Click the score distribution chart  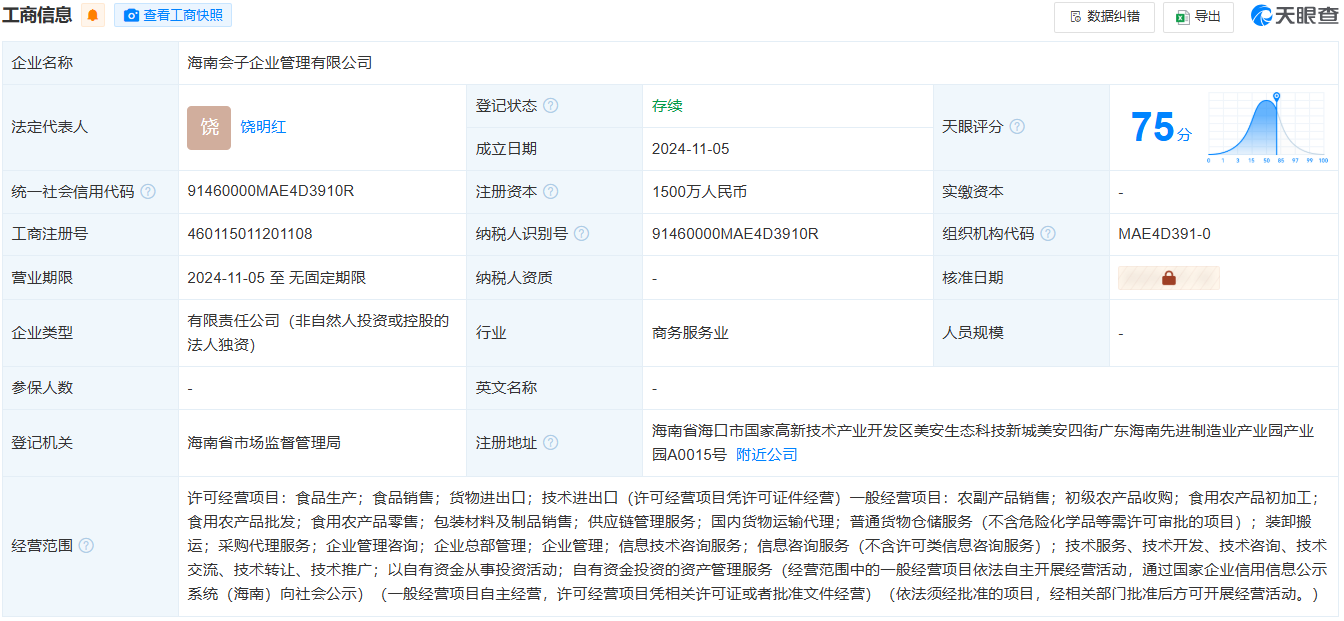click(1267, 128)
